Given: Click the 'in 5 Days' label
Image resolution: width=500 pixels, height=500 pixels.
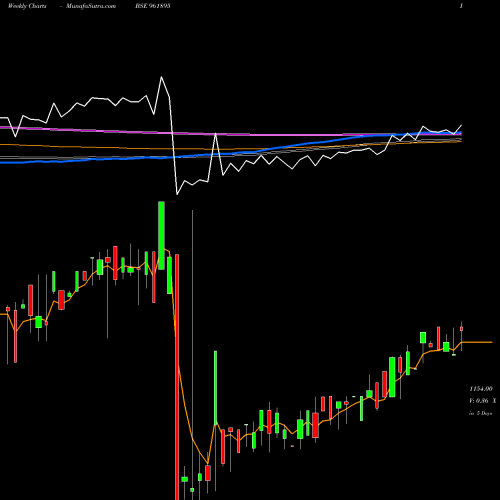Looking at the screenshot, I should click(481, 413).
